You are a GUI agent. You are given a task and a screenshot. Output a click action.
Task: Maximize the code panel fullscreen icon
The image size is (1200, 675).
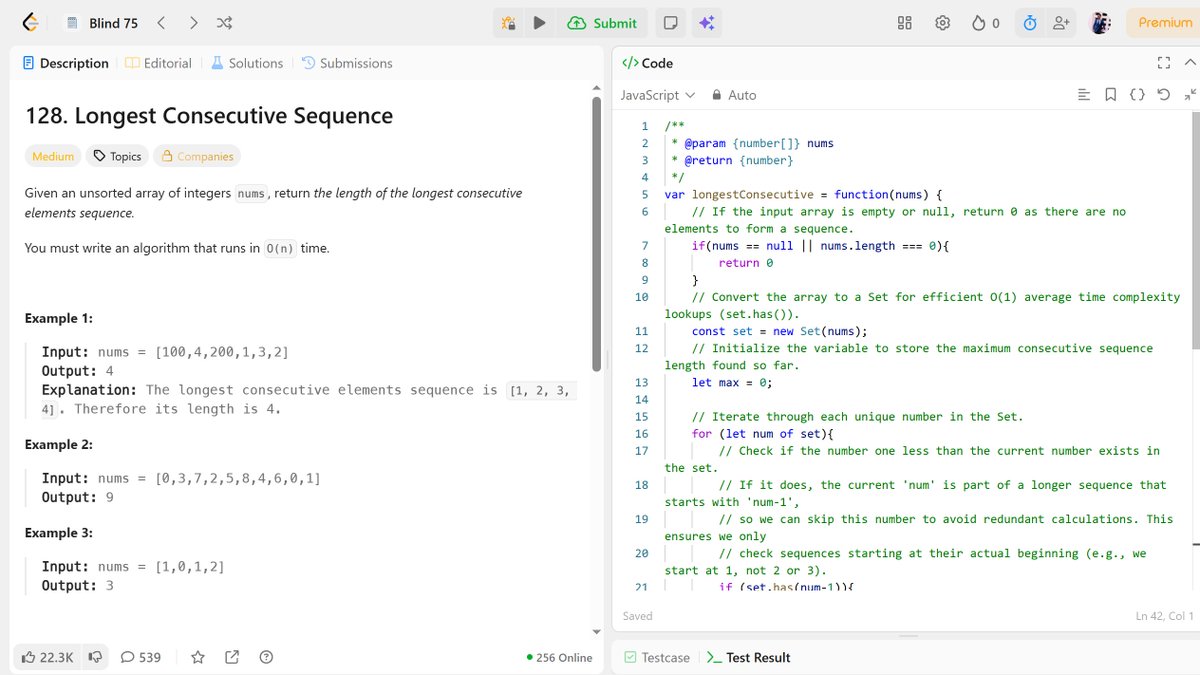coord(1163,63)
